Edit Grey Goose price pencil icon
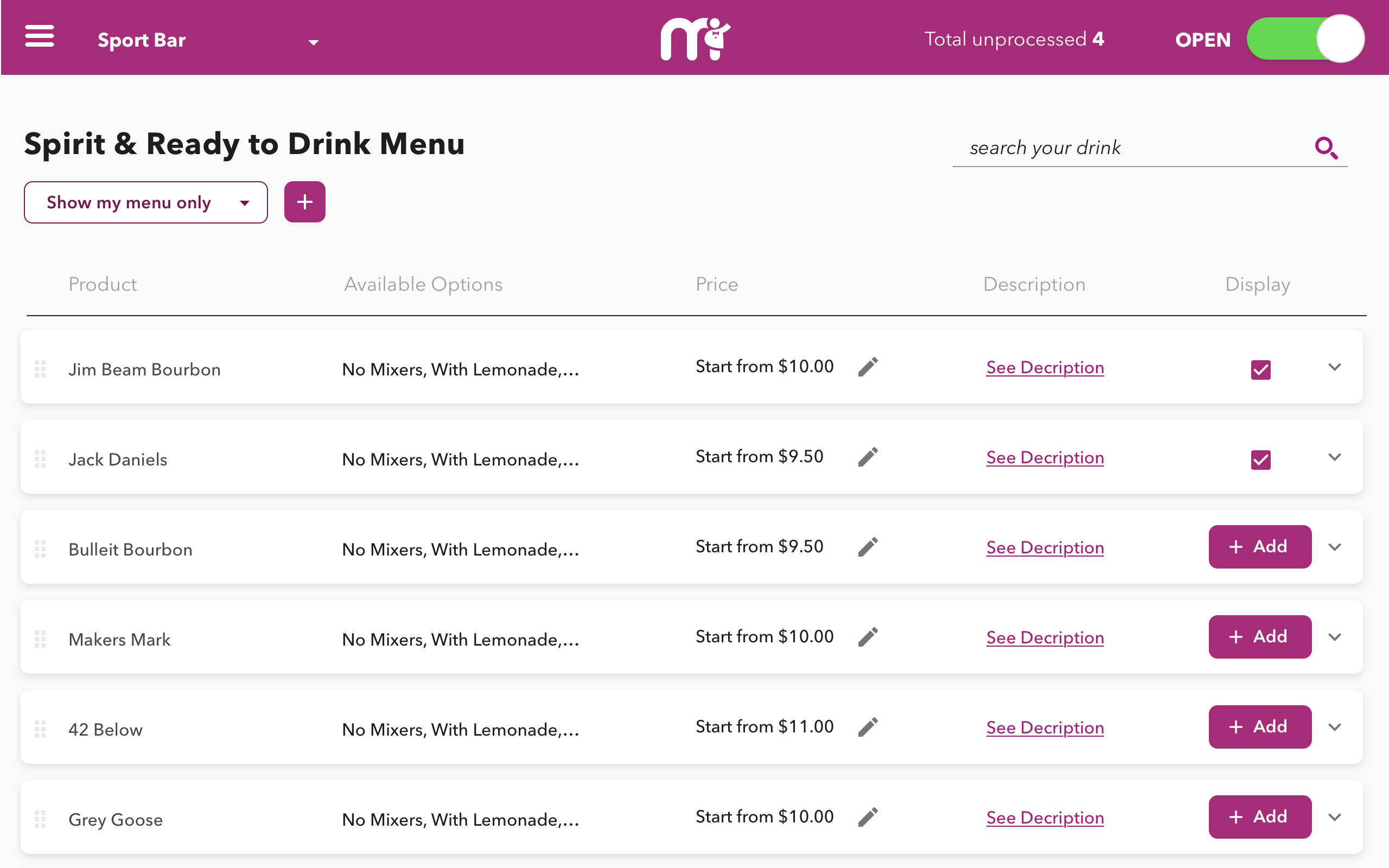Screen dimensions: 1389x868 pyautogui.click(x=868, y=817)
